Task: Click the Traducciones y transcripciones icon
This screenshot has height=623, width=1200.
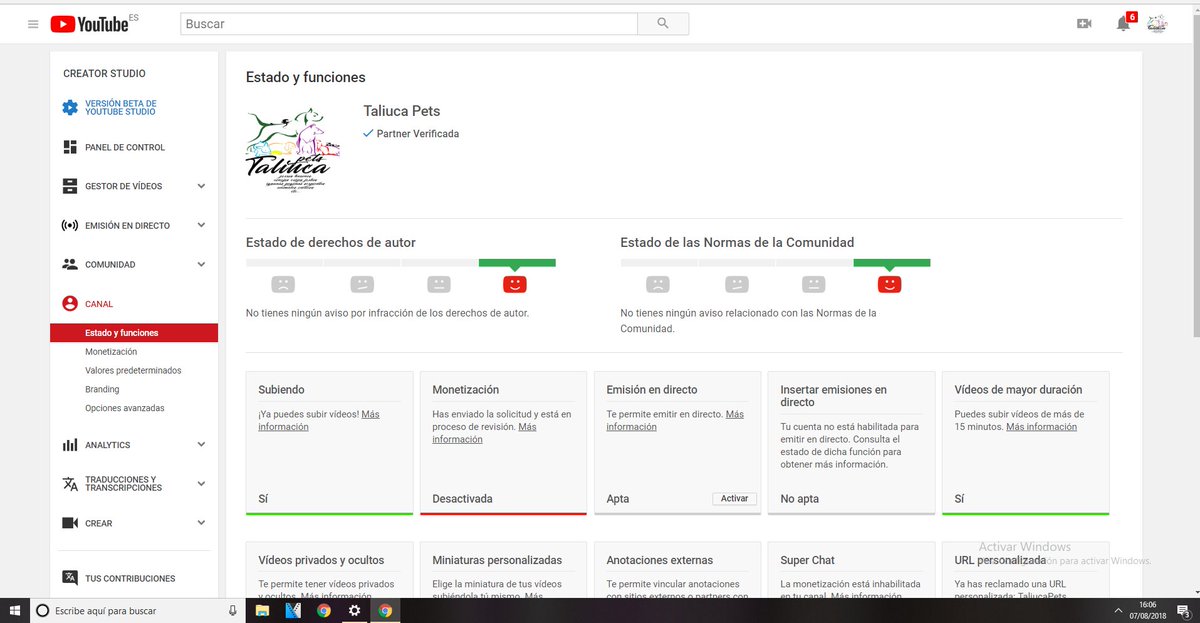Action: tap(70, 484)
